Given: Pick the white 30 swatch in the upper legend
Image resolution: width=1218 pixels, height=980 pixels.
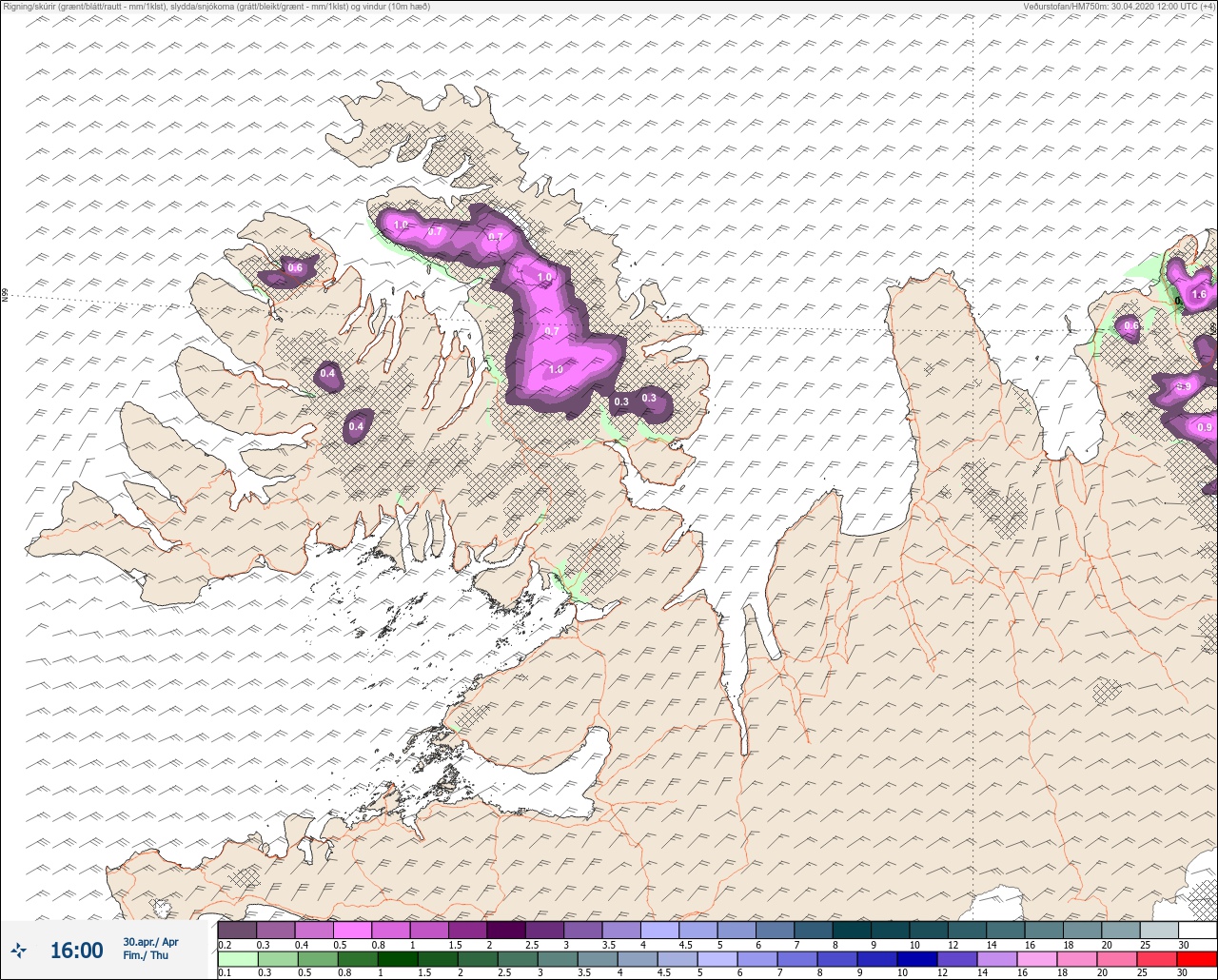Looking at the screenshot, I should coord(1197,930).
